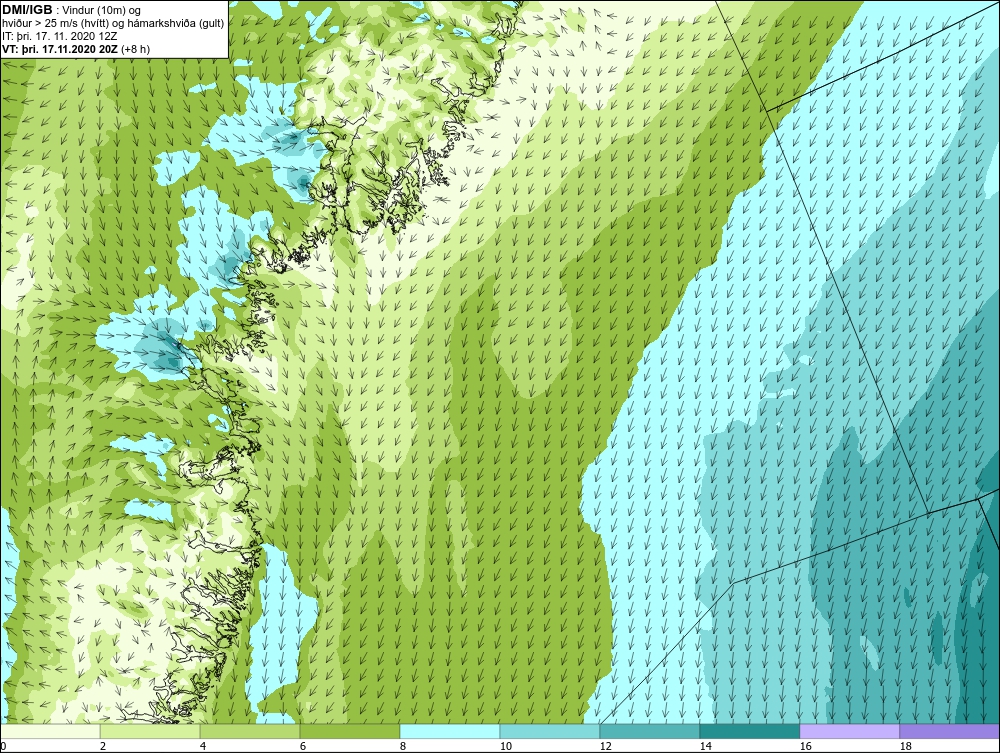Click the 16–18 m/s lavender legend swatch
Viewport: 1000px width, 753px height.
pyautogui.click(x=849, y=731)
